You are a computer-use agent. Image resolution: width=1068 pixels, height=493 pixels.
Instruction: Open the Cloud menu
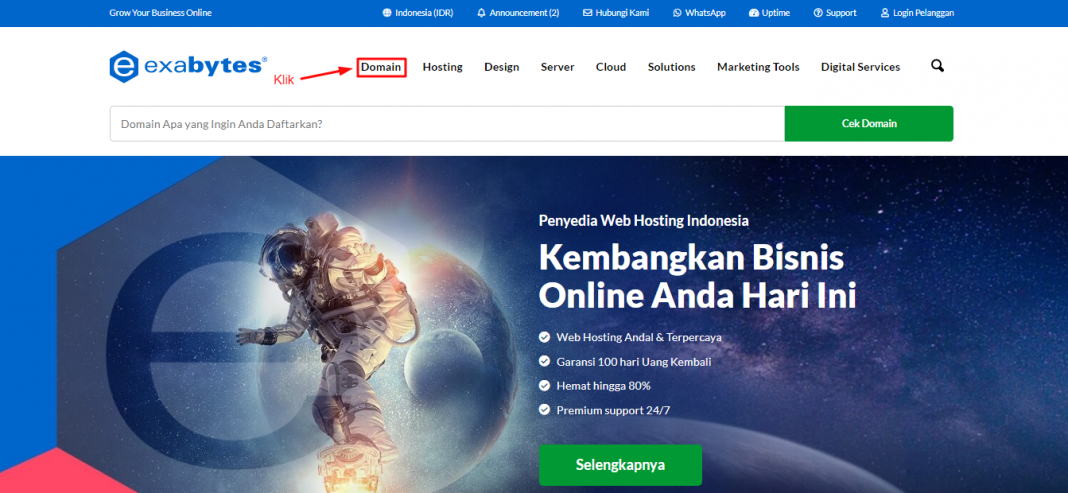[x=611, y=67]
